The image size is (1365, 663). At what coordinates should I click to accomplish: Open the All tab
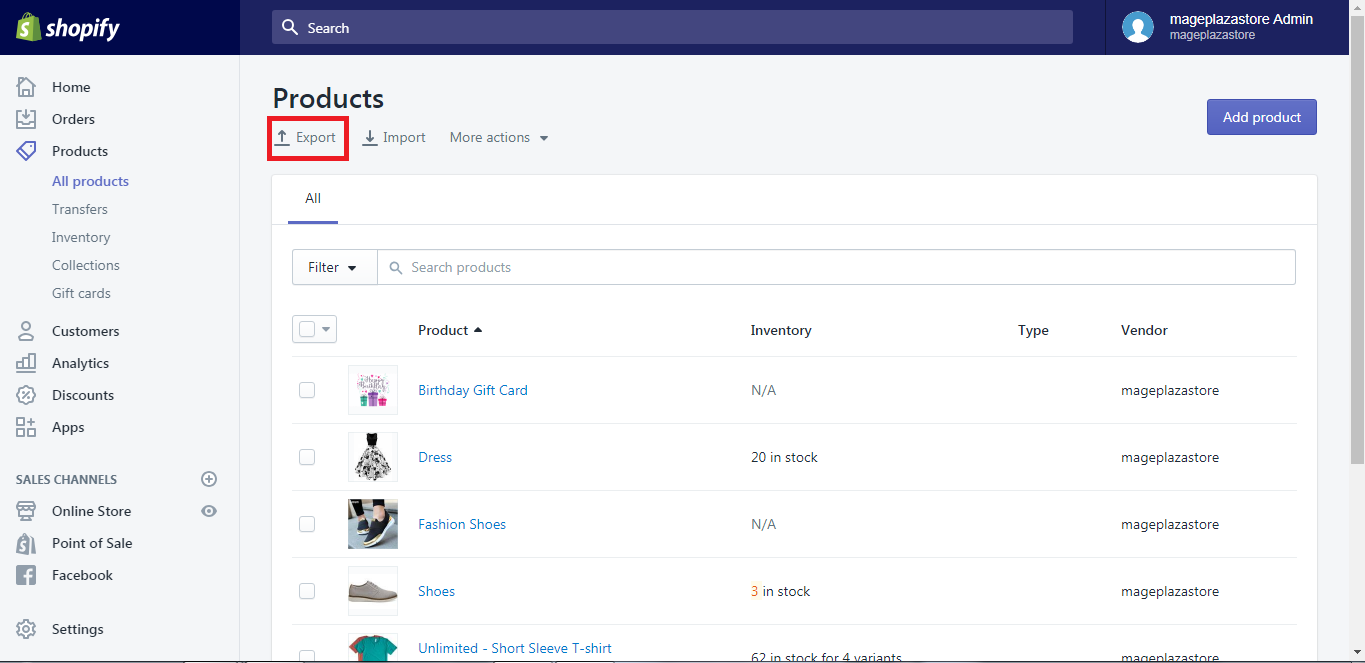[x=313, y=199]
